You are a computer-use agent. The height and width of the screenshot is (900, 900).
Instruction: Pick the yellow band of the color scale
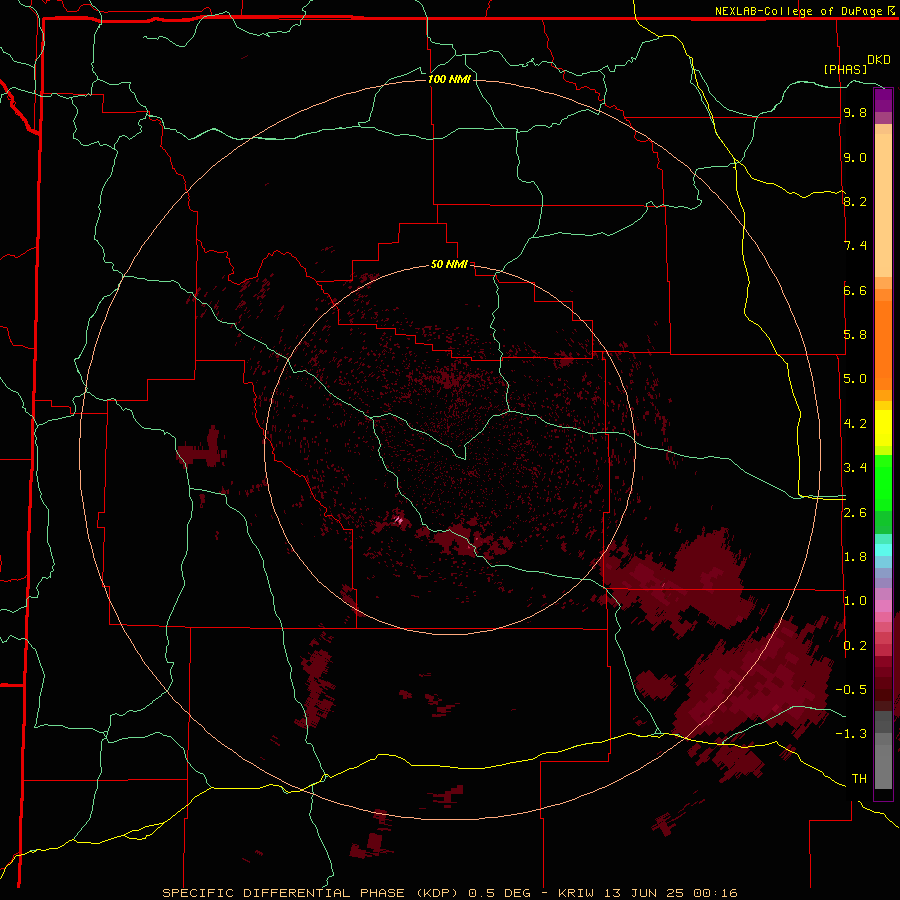(883, 428)
